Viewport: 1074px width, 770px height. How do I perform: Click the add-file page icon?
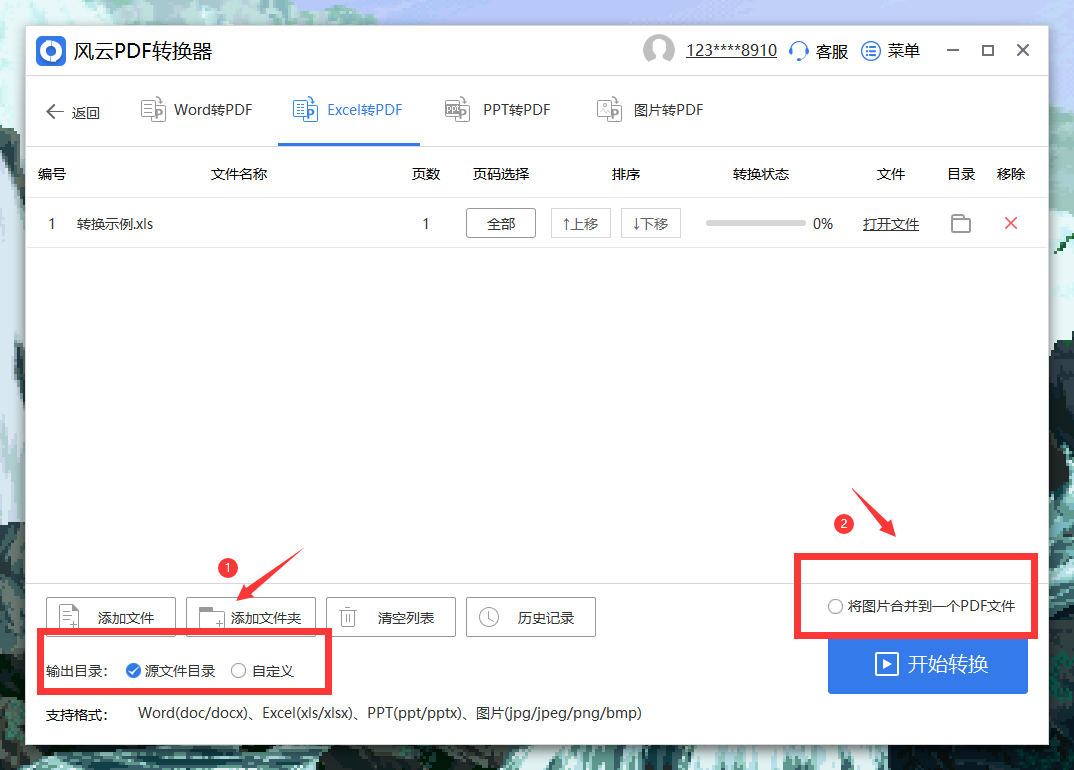(69, 617)
